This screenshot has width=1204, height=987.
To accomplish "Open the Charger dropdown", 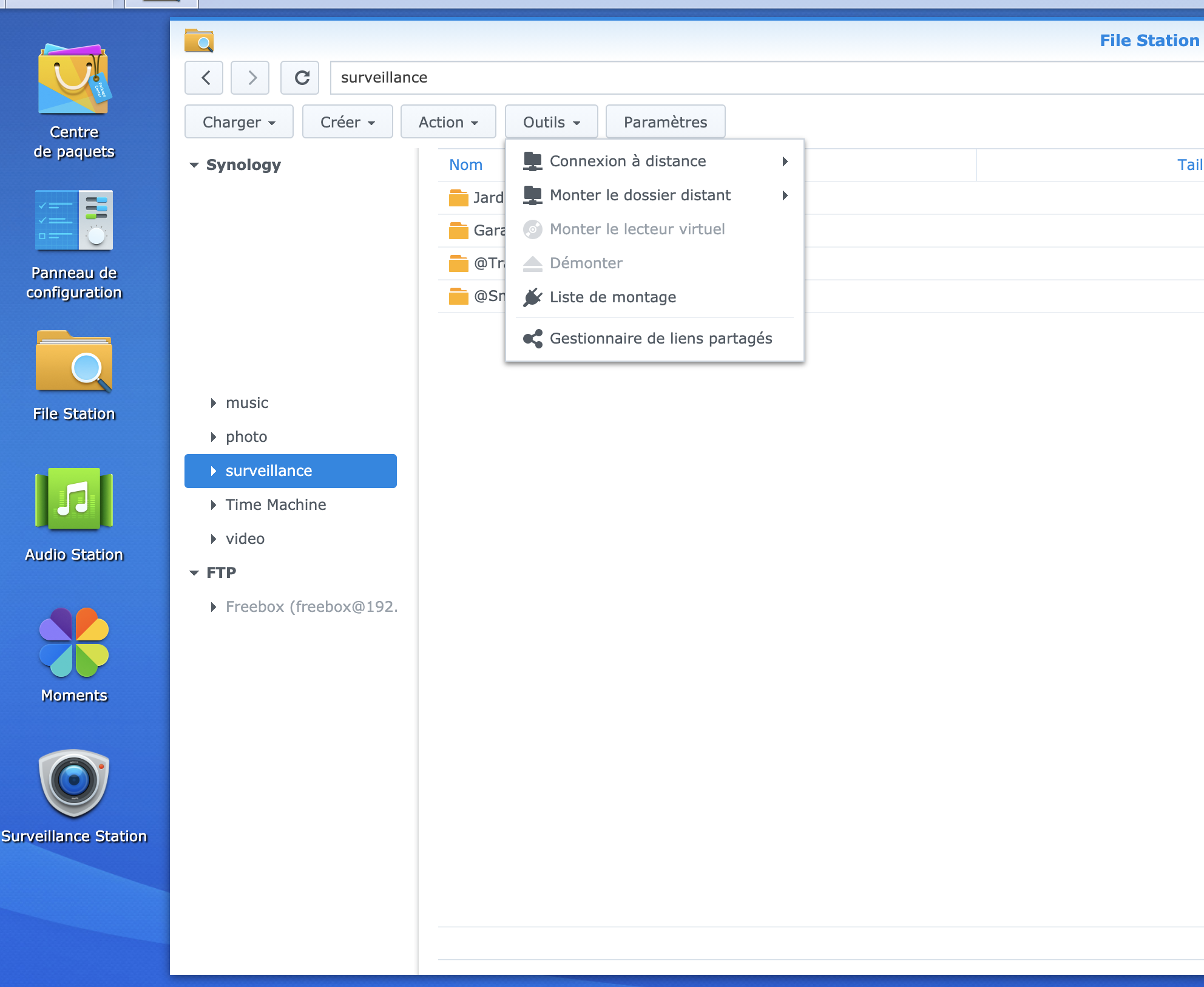I will (x=238, y=122).
